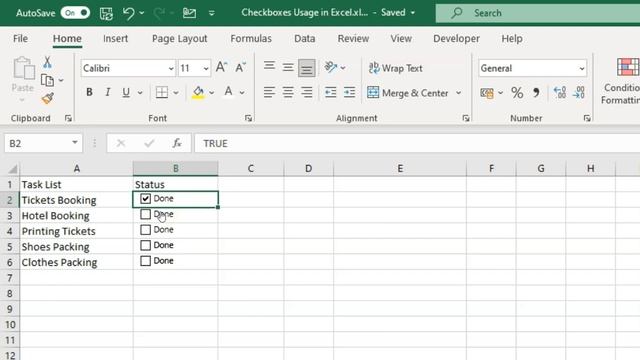Click the Save icon in title bar
640x360 pixels.
click(106, 13)
